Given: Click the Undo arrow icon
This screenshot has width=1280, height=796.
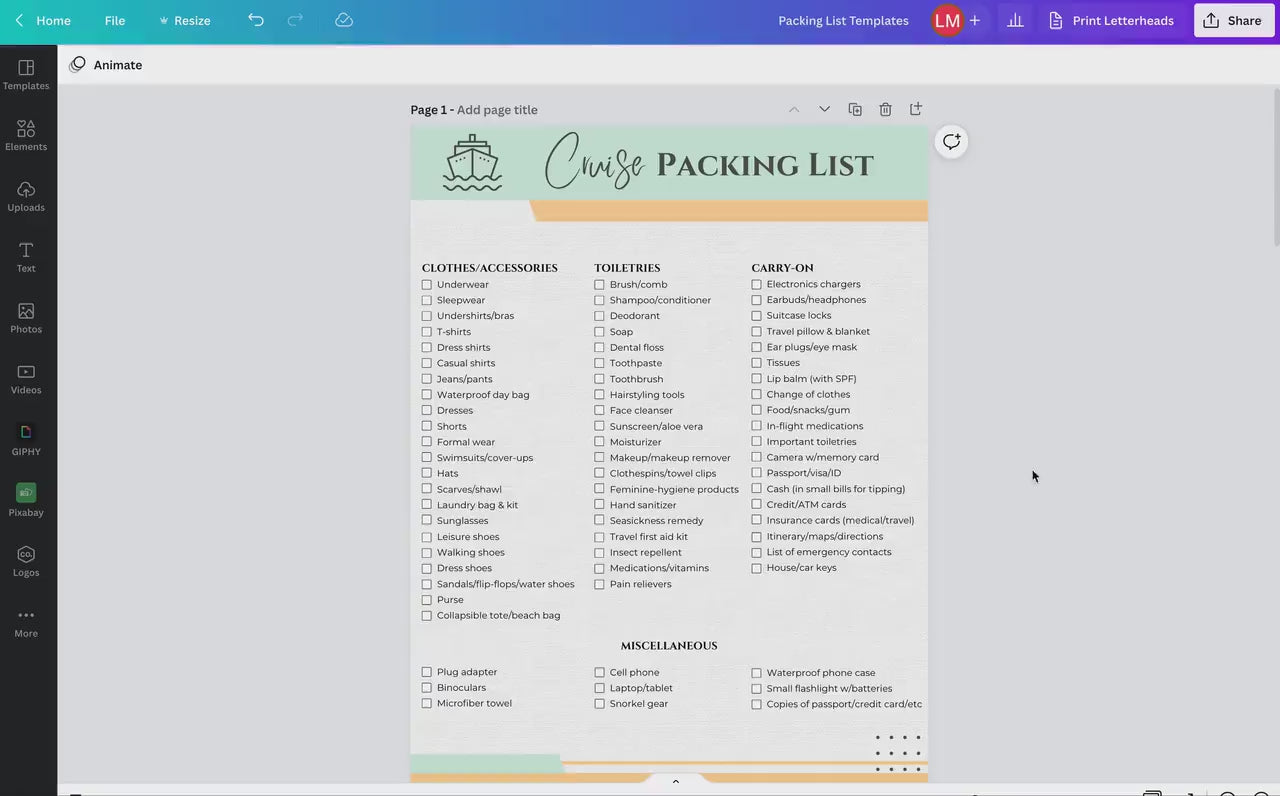Looking at the screenshot, I should (x=256, y=20).
